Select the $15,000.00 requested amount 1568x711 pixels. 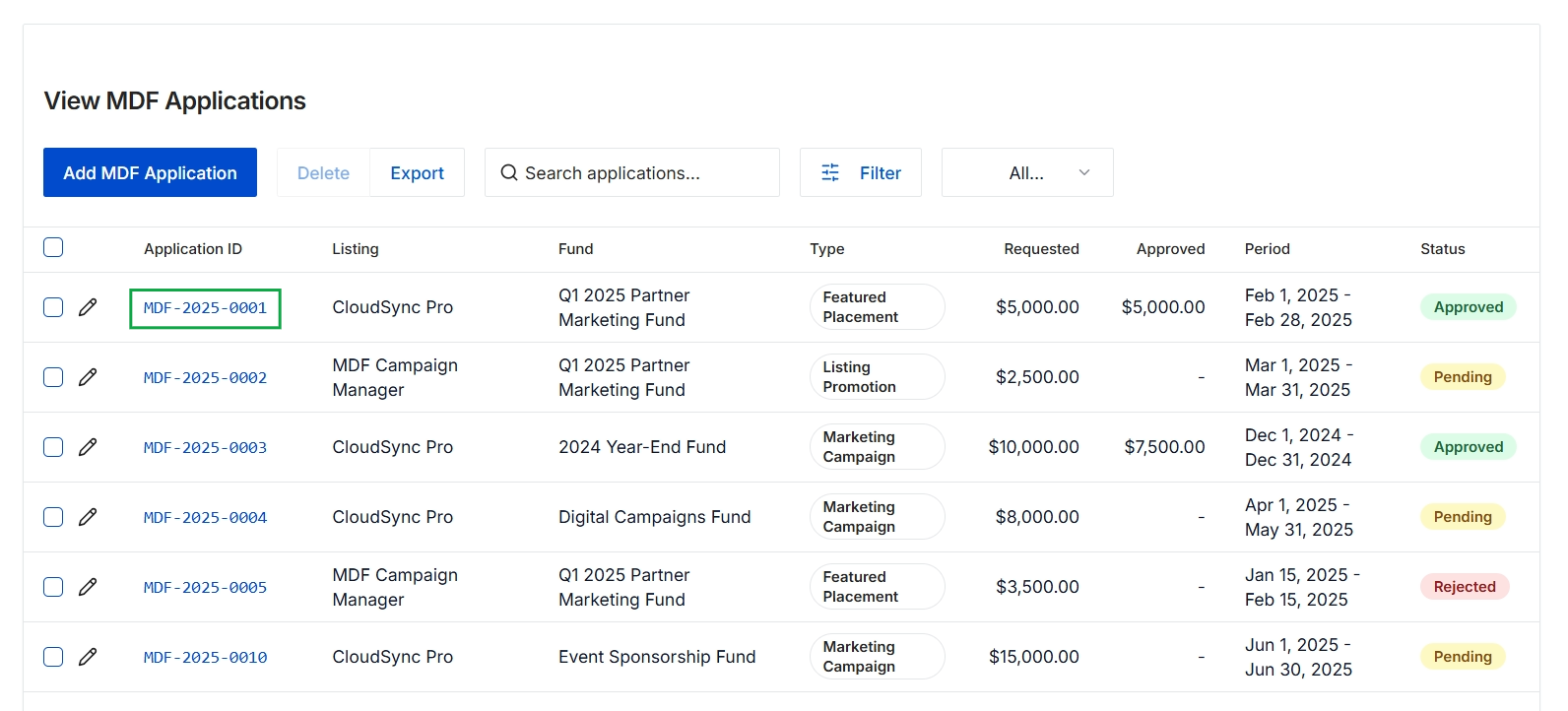point(1034,657)
